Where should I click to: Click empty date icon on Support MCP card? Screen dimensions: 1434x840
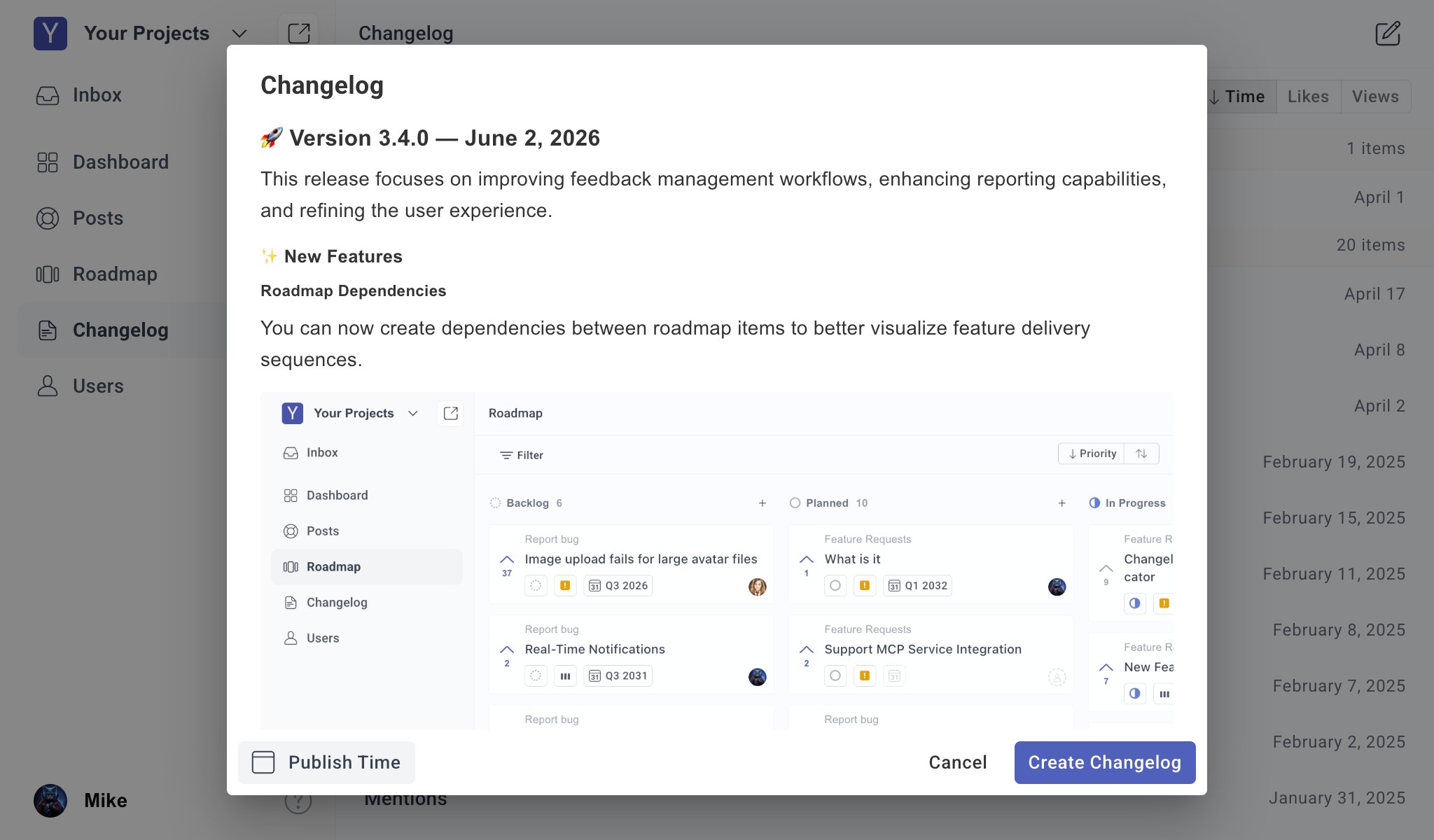point(894,676)
